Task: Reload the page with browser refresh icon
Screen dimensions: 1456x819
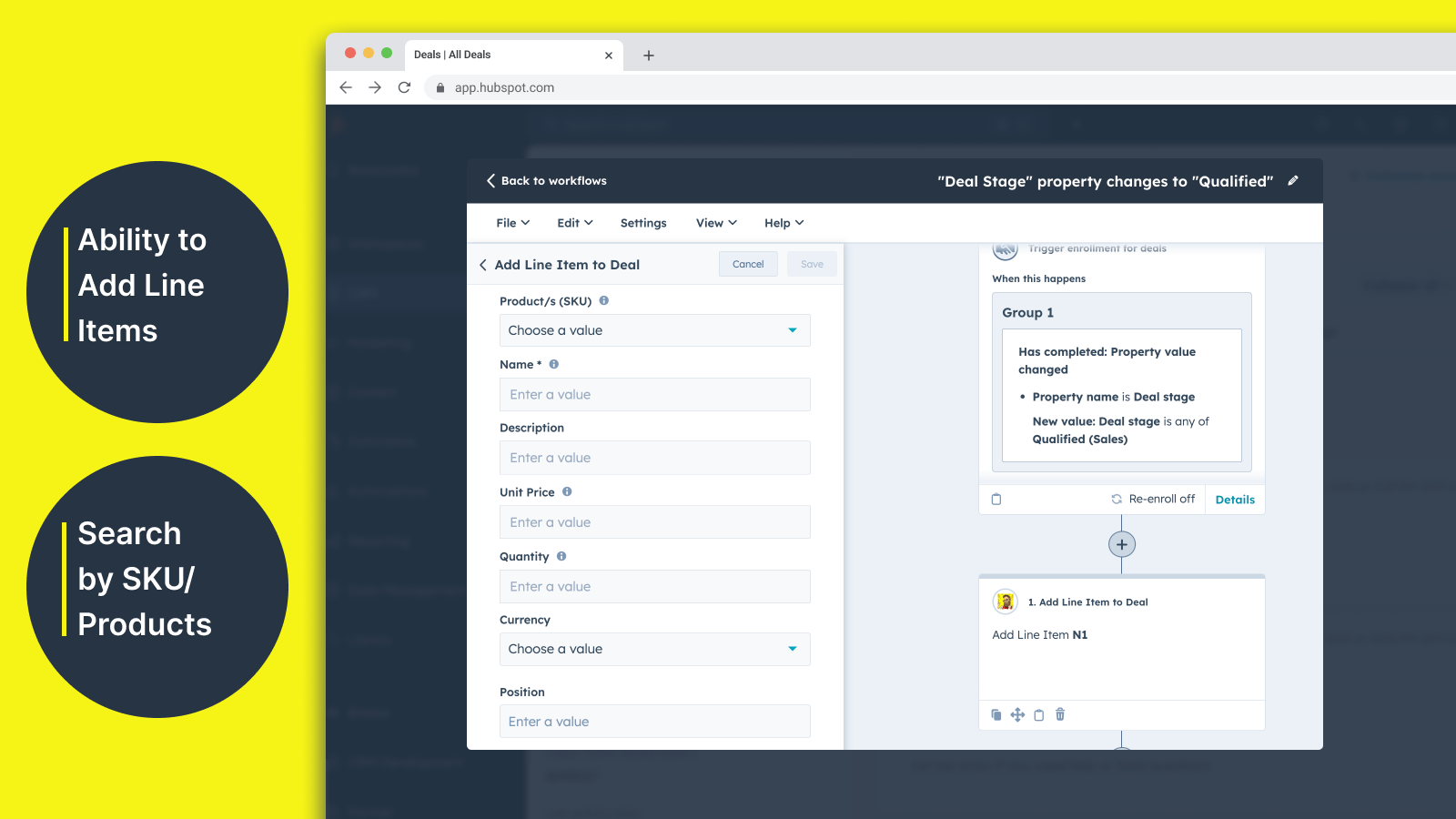Action: [x=404, y=87]
